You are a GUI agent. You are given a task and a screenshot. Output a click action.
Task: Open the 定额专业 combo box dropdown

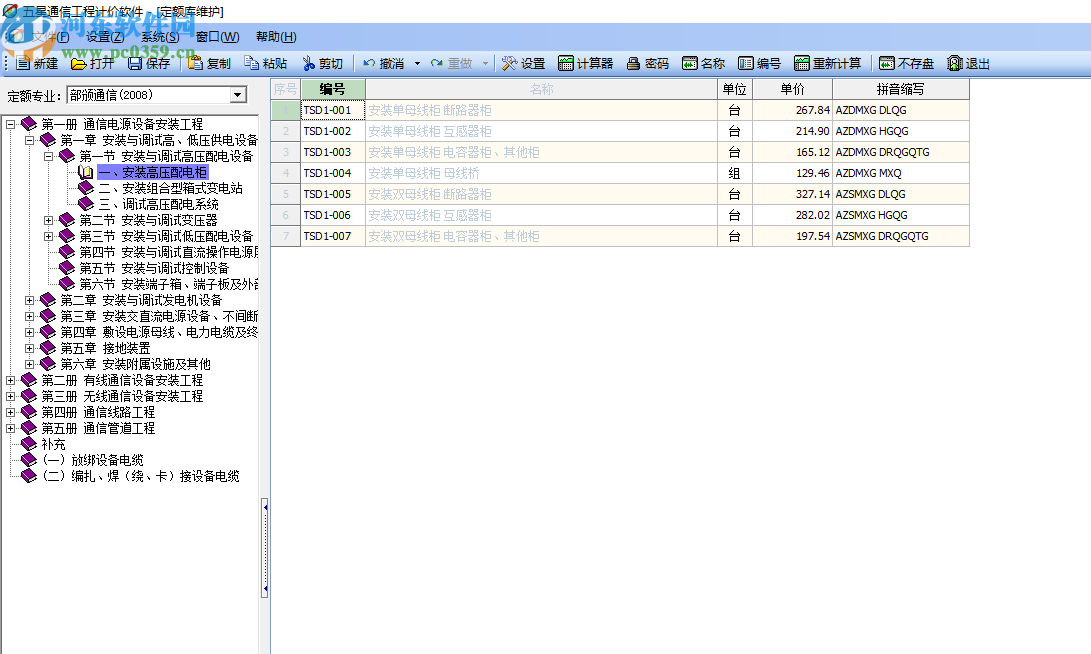(238, 95)
